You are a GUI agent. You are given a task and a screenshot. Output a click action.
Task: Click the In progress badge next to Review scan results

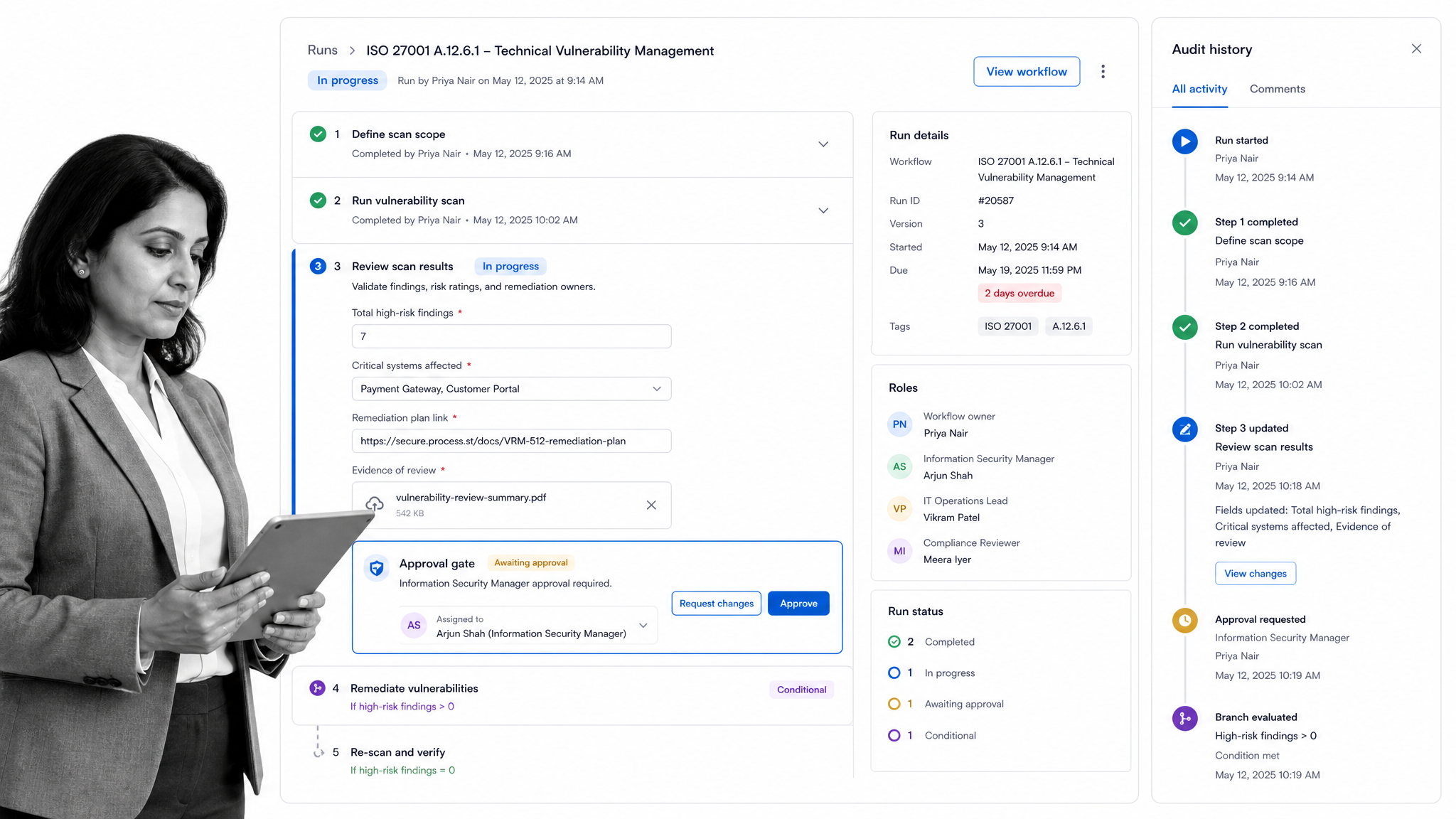click(510, 267)
